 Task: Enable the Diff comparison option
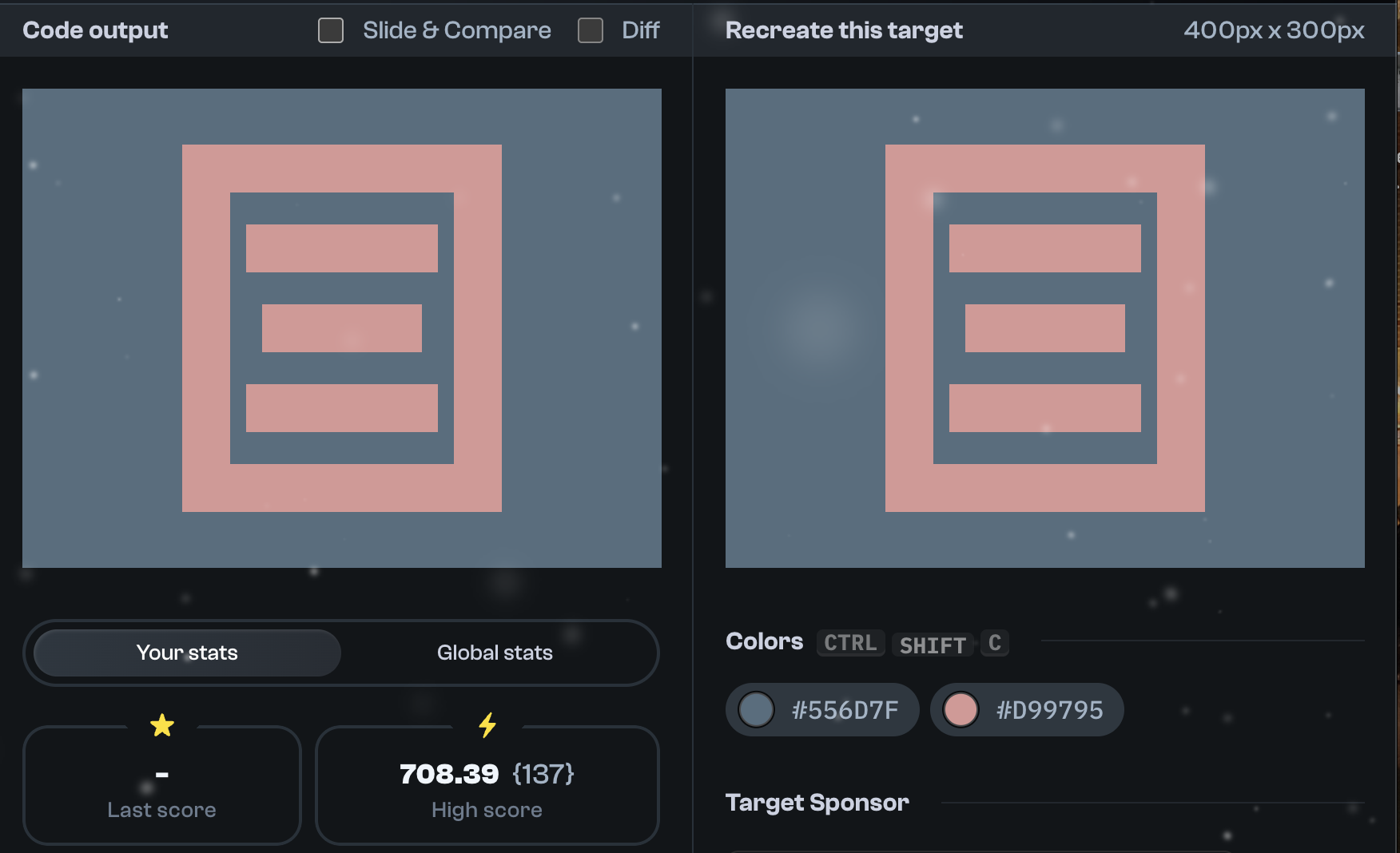(x=591, y=30)
